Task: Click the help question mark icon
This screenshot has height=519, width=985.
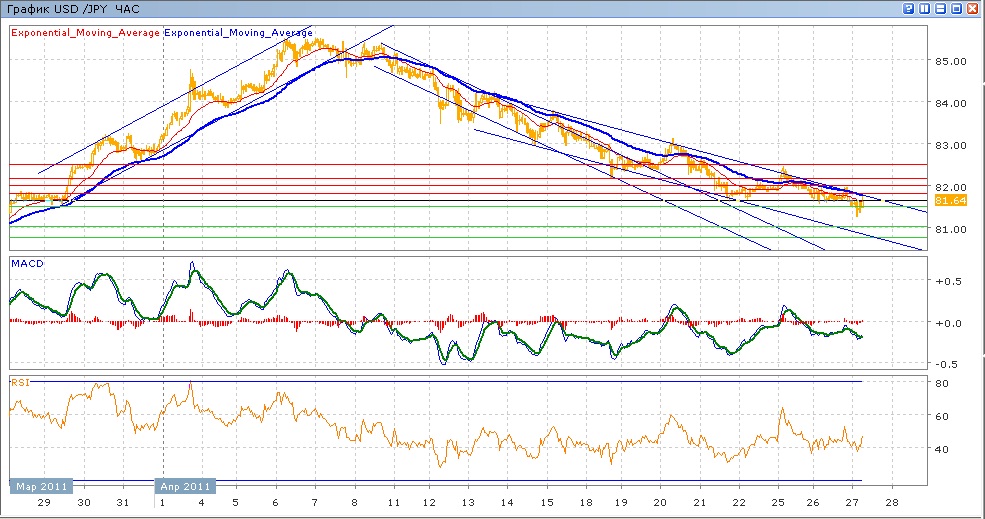Action: click(x=909, y=8)
